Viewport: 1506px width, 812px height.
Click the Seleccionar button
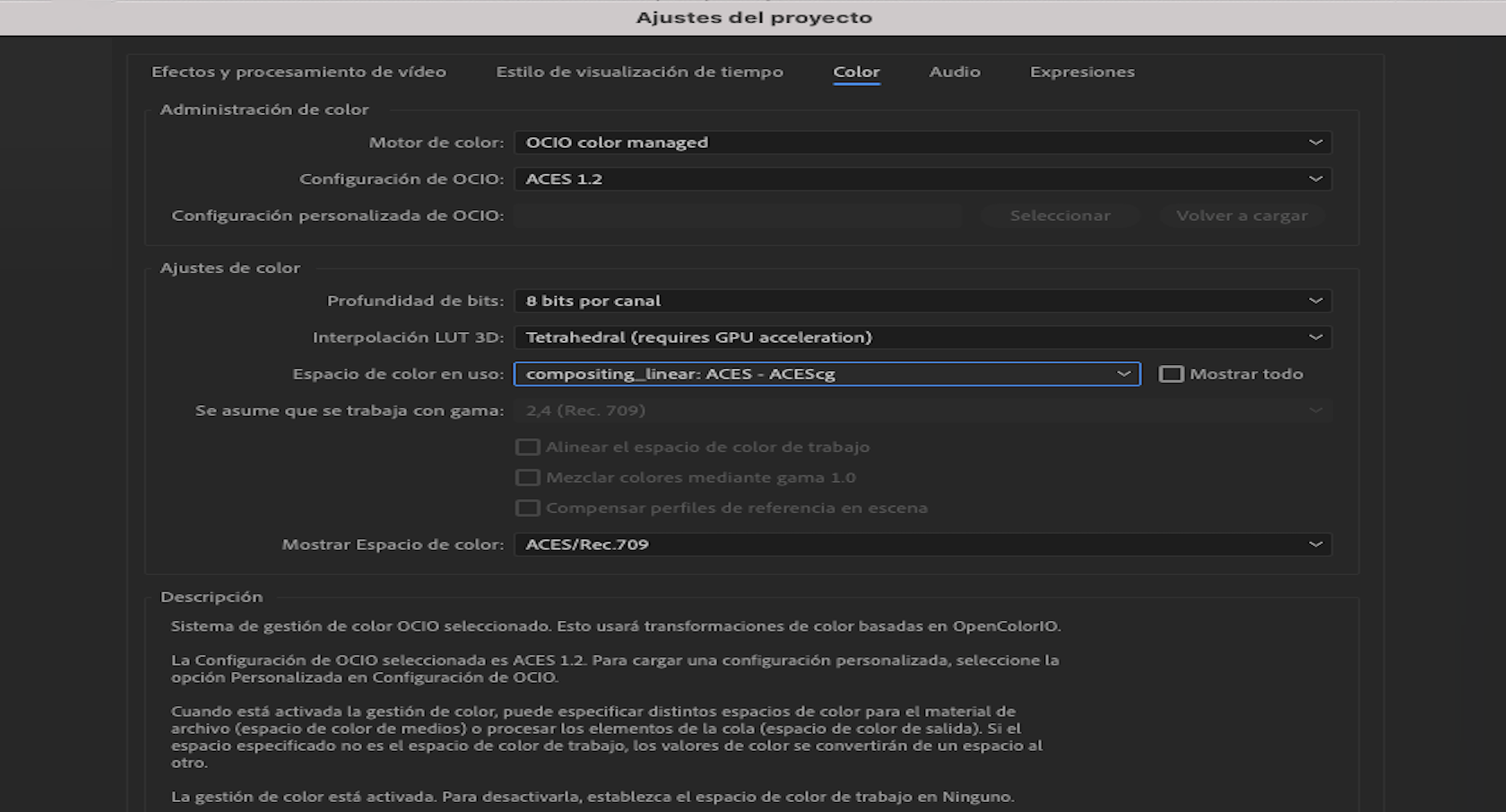1060,215
